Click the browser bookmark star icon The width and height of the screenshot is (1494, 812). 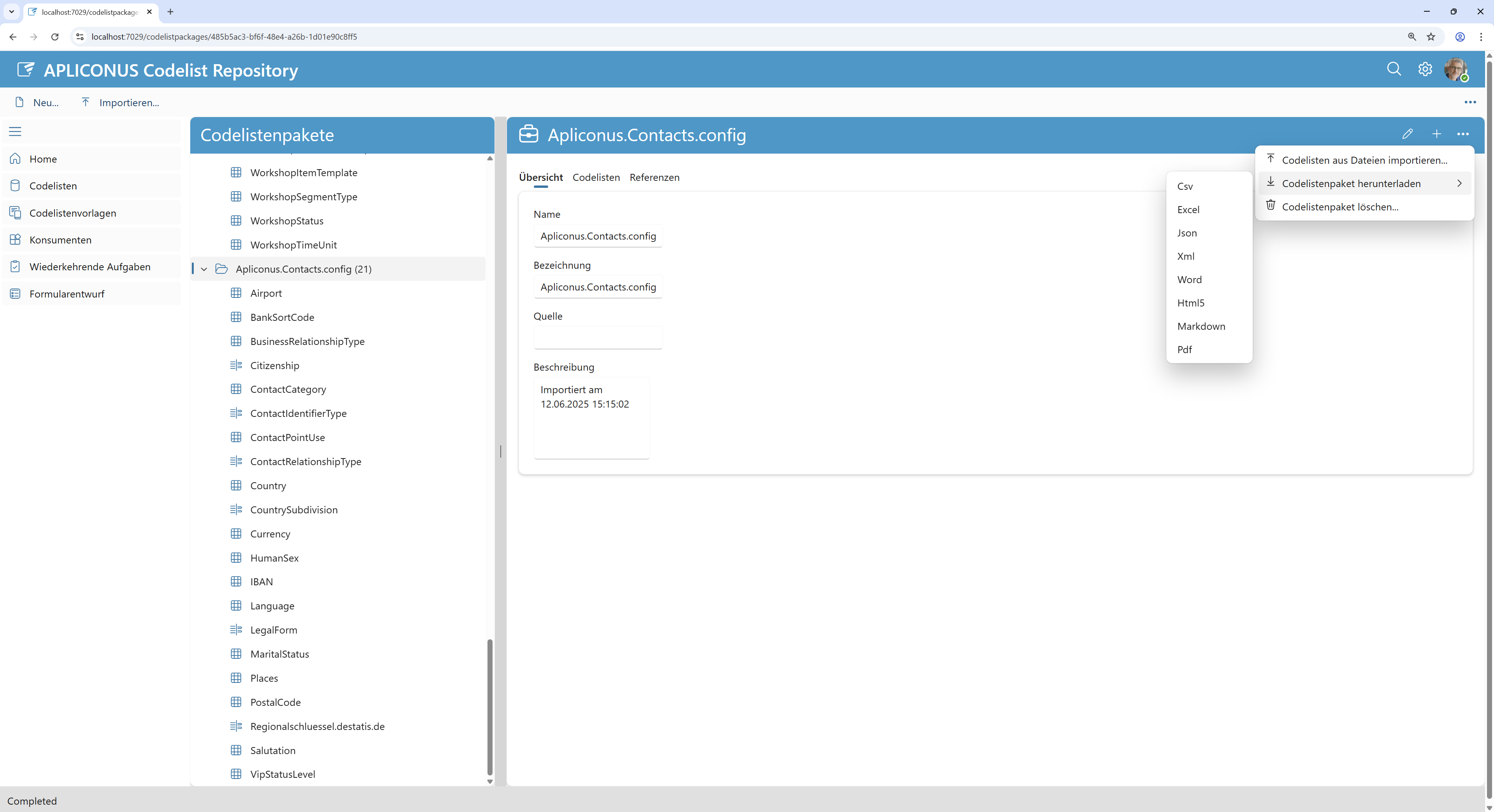(x=1431, y=37)
